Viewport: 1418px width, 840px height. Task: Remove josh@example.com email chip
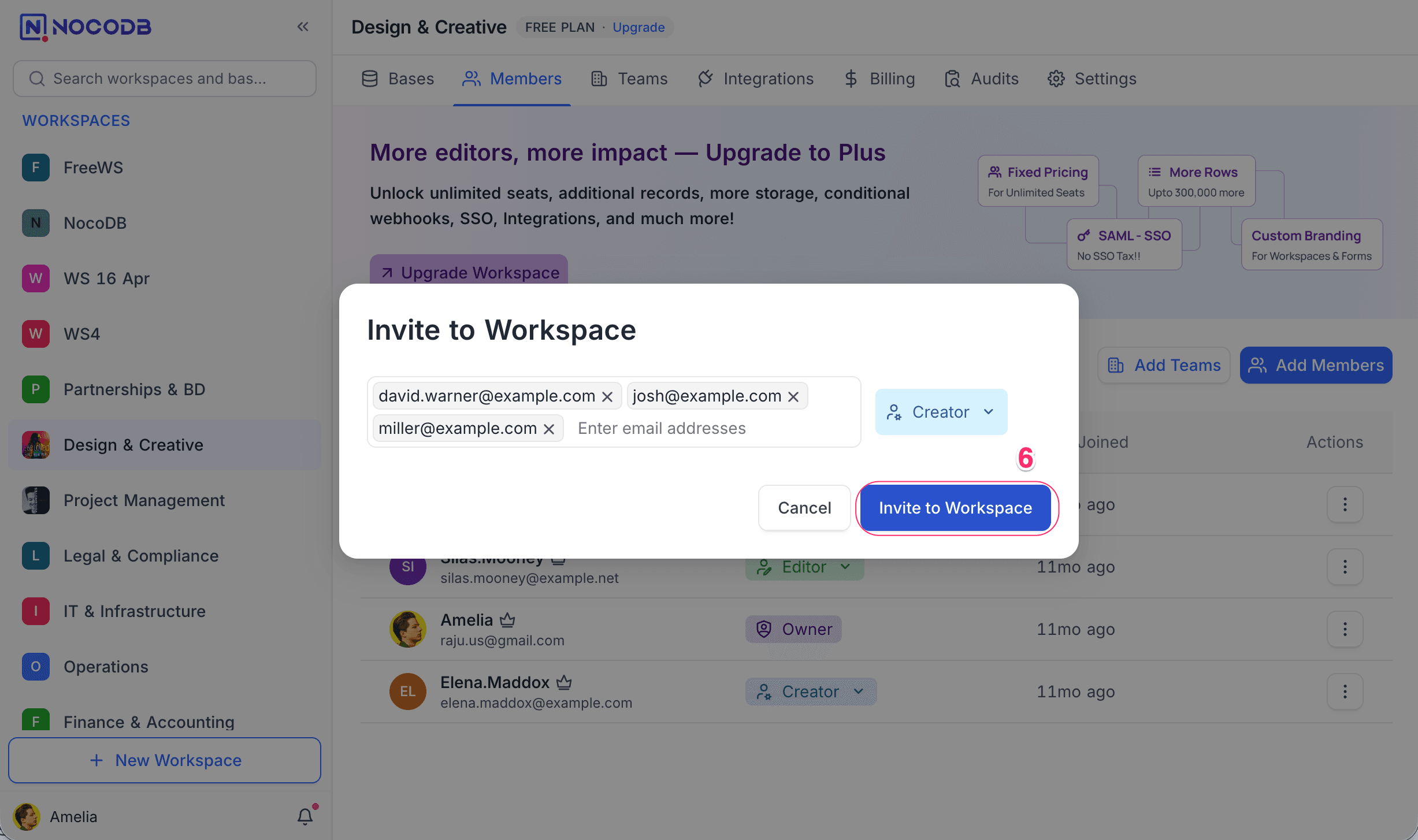[793, 396]
